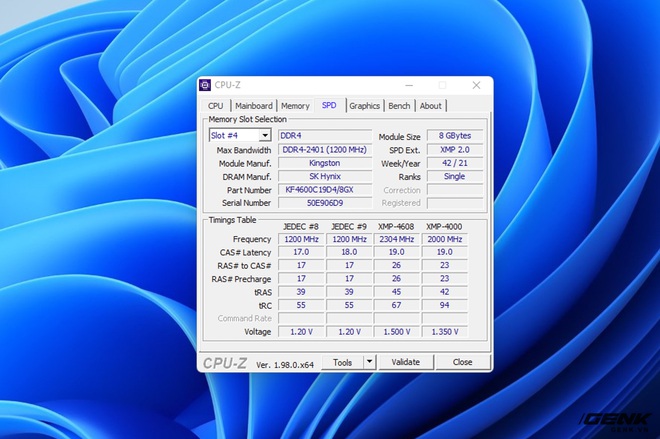Click the SK Hynix DRAM manufacturer value
The image size is (660, 439).
[325, 176]
